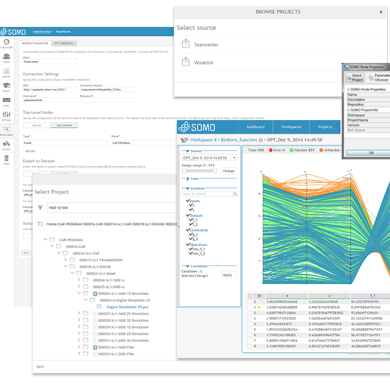This screenshot has height=390, width=390.
Task: Open the Queues icon in admin sidebar
Action: [6, 71]
